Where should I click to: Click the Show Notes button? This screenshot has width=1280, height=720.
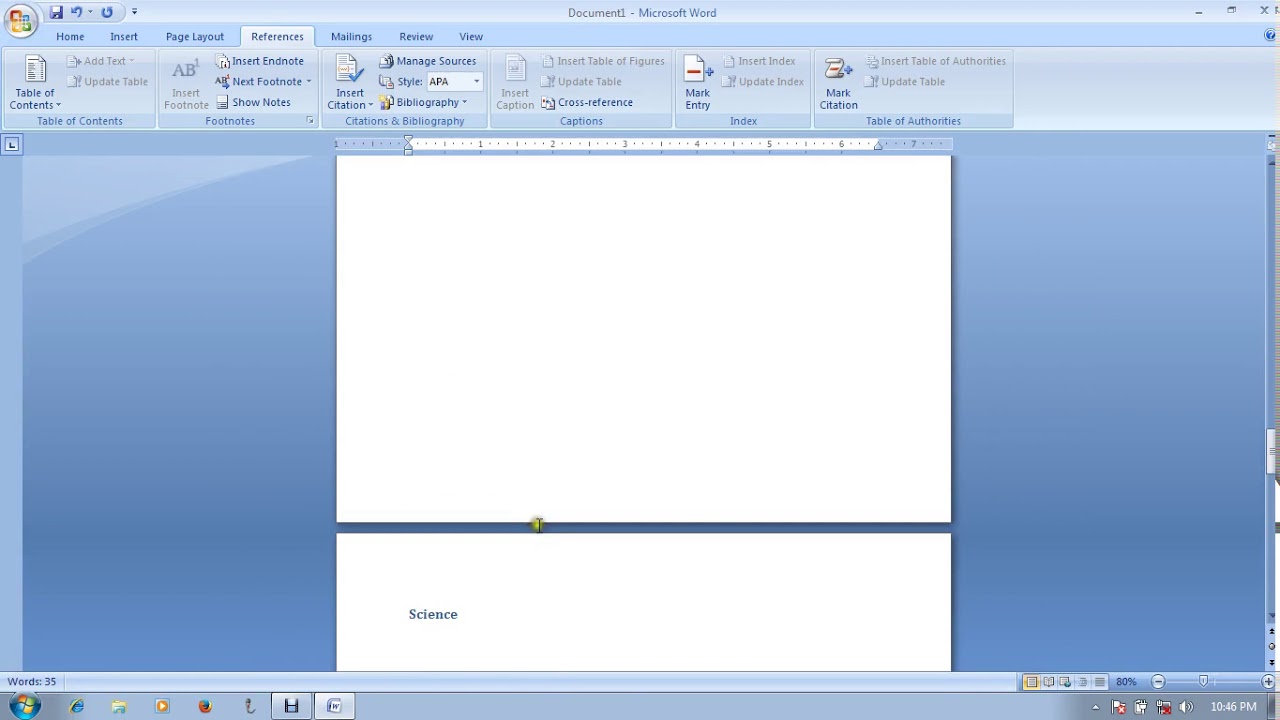click(x=254, y=102)
